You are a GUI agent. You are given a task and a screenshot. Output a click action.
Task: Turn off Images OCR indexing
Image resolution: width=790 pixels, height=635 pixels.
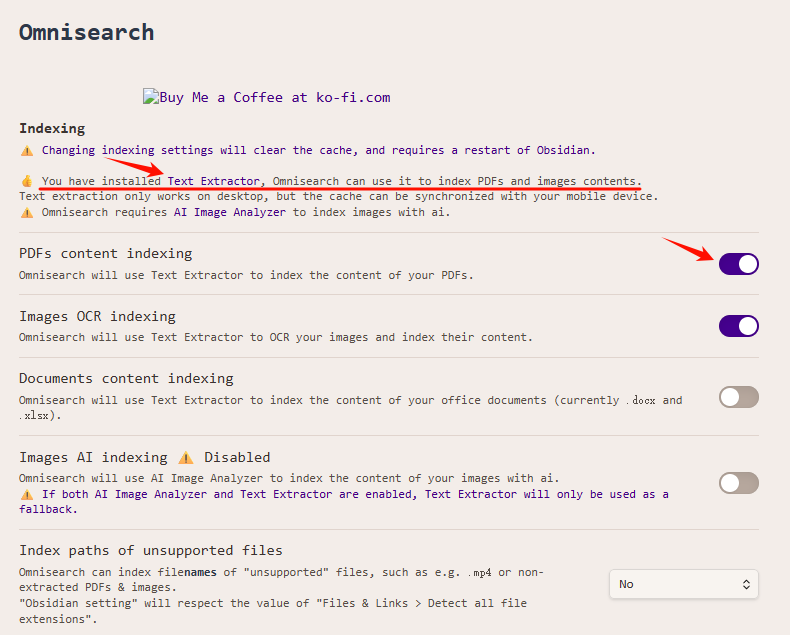coord(738,326)
